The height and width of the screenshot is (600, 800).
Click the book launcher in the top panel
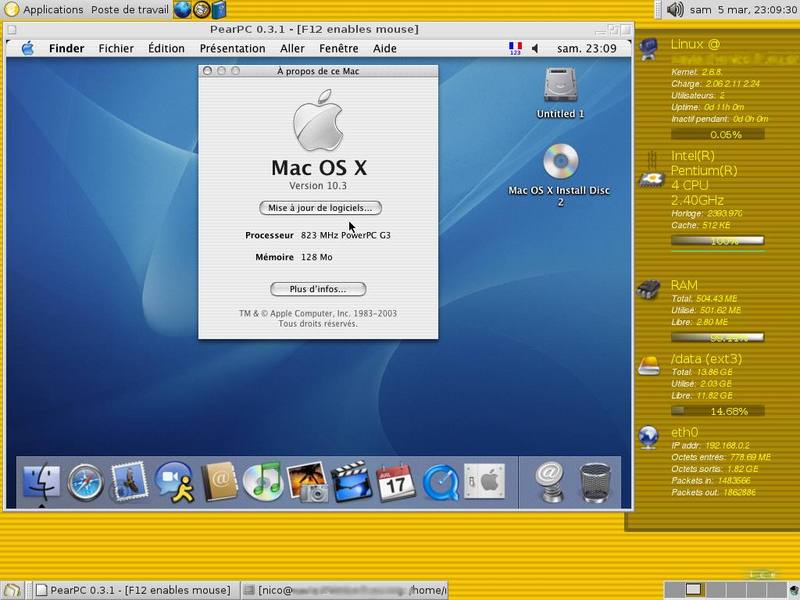point(219,9)
